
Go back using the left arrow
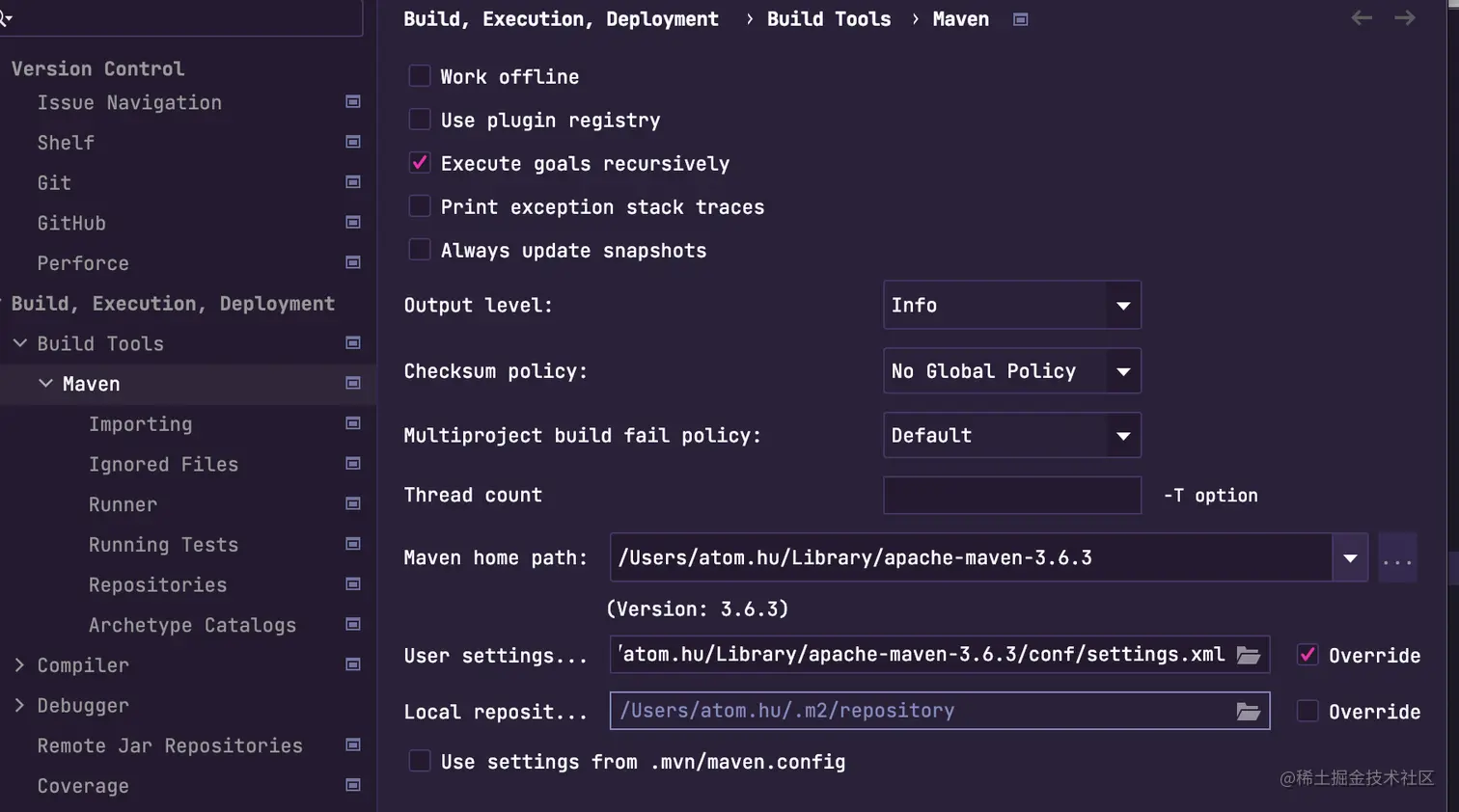(x=1362, y=18)
